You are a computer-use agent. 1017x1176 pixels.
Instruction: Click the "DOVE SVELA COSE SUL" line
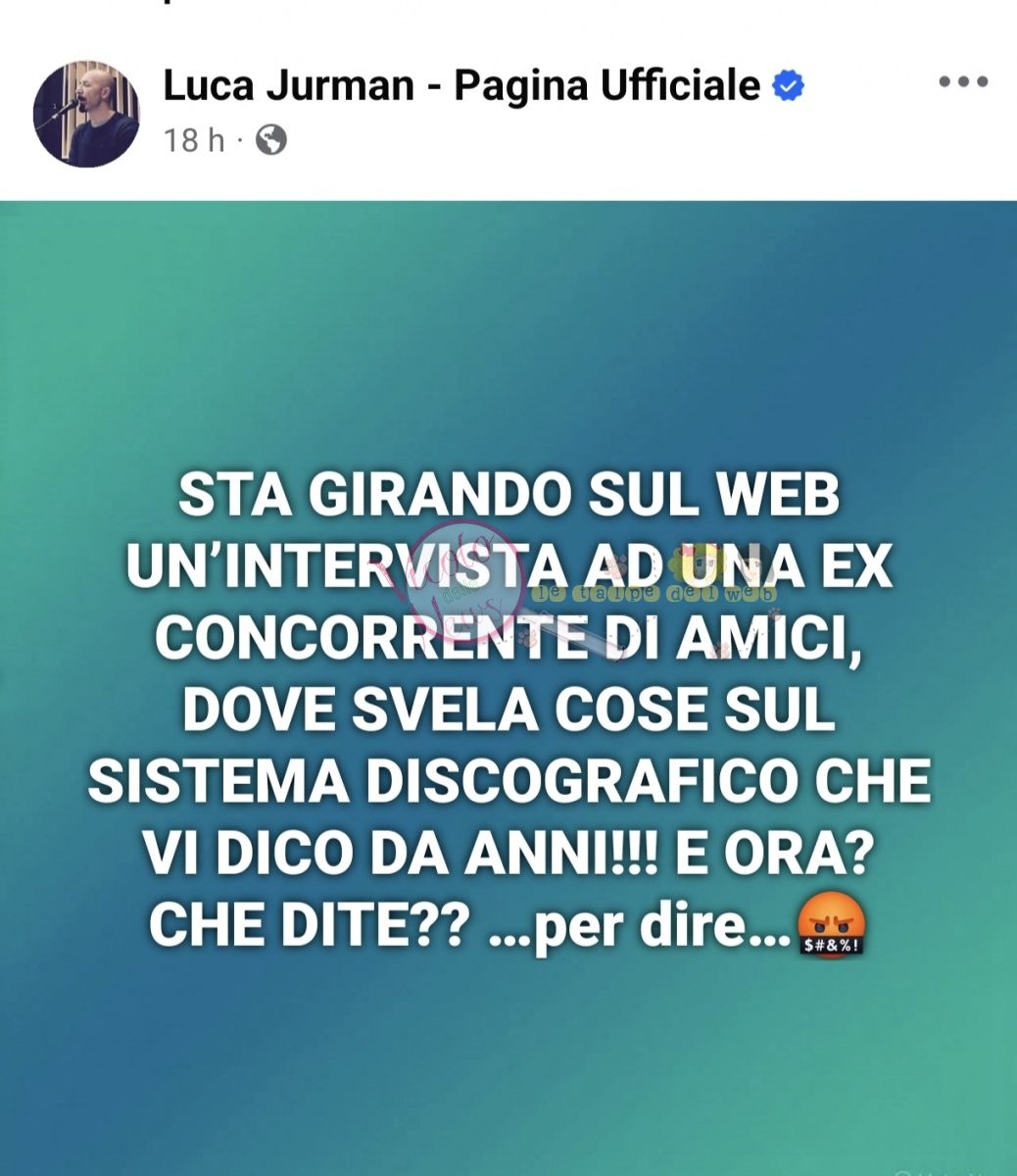click(x=509, y=710)
